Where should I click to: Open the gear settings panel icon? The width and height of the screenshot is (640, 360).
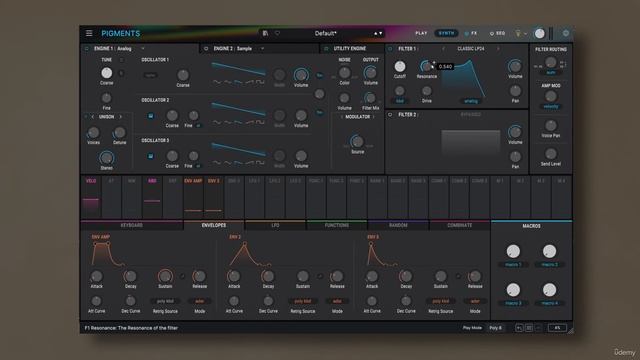tap(566, 33)
